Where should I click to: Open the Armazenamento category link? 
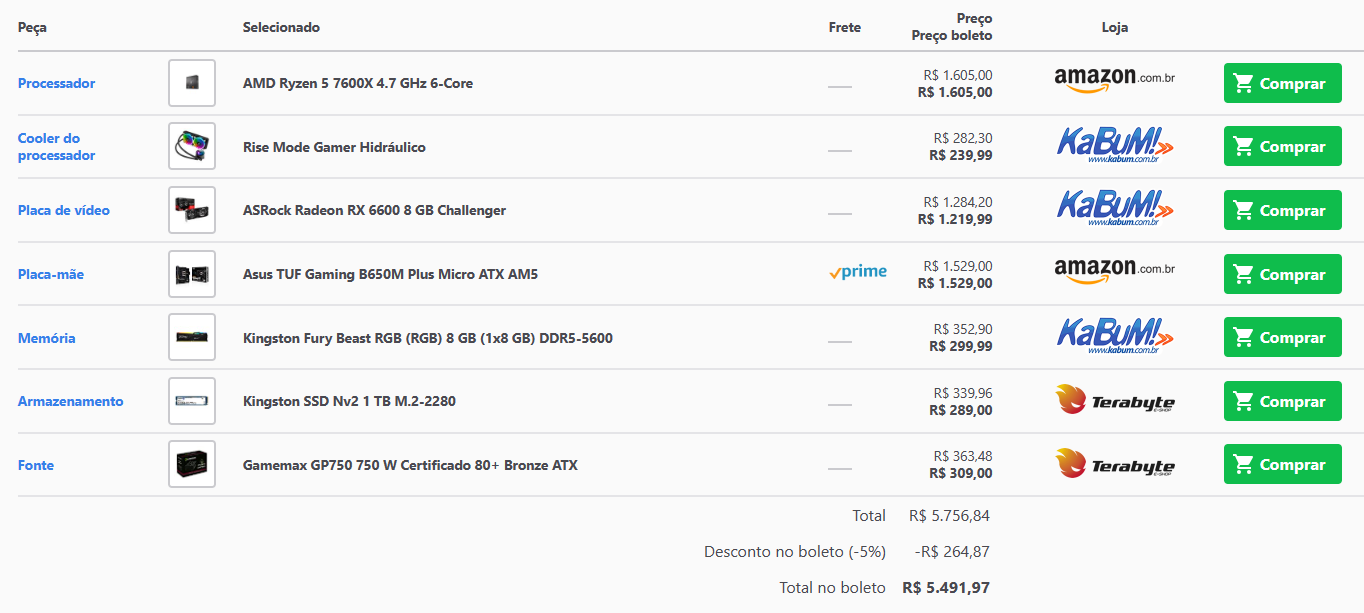[71, 401]
